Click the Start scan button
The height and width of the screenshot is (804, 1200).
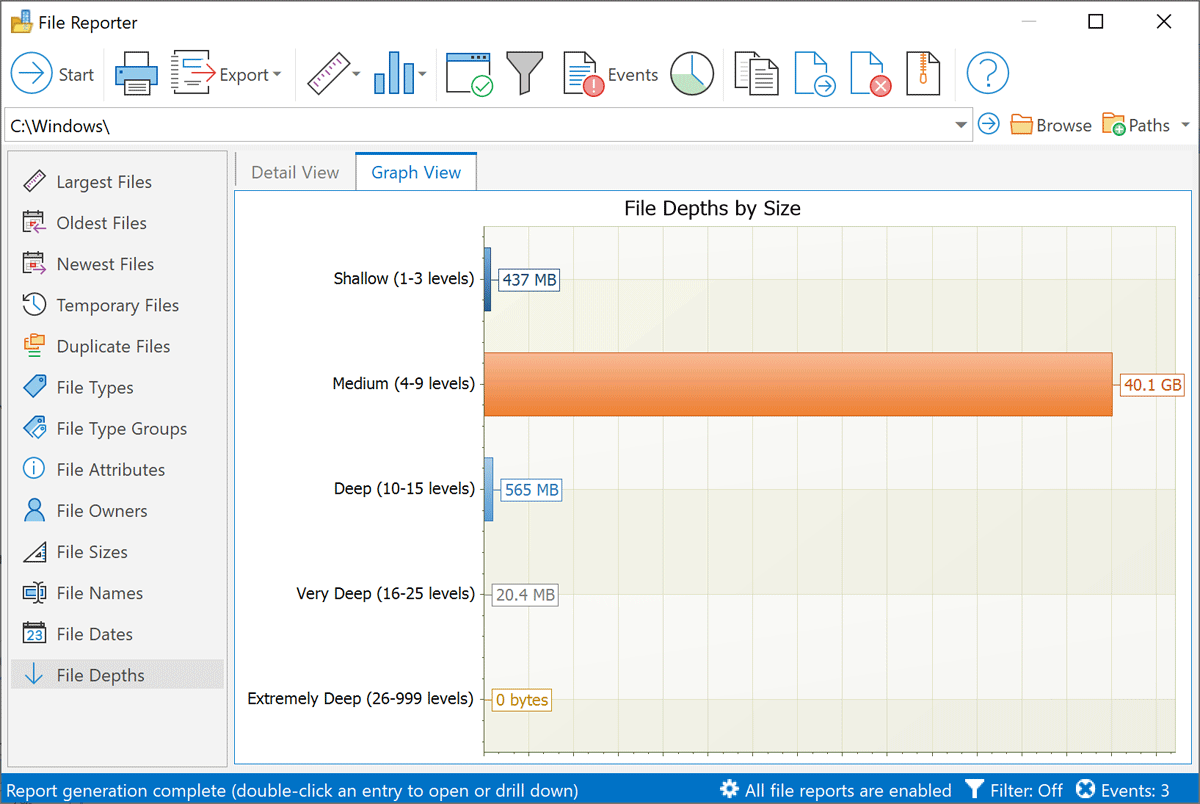(52, 74)
